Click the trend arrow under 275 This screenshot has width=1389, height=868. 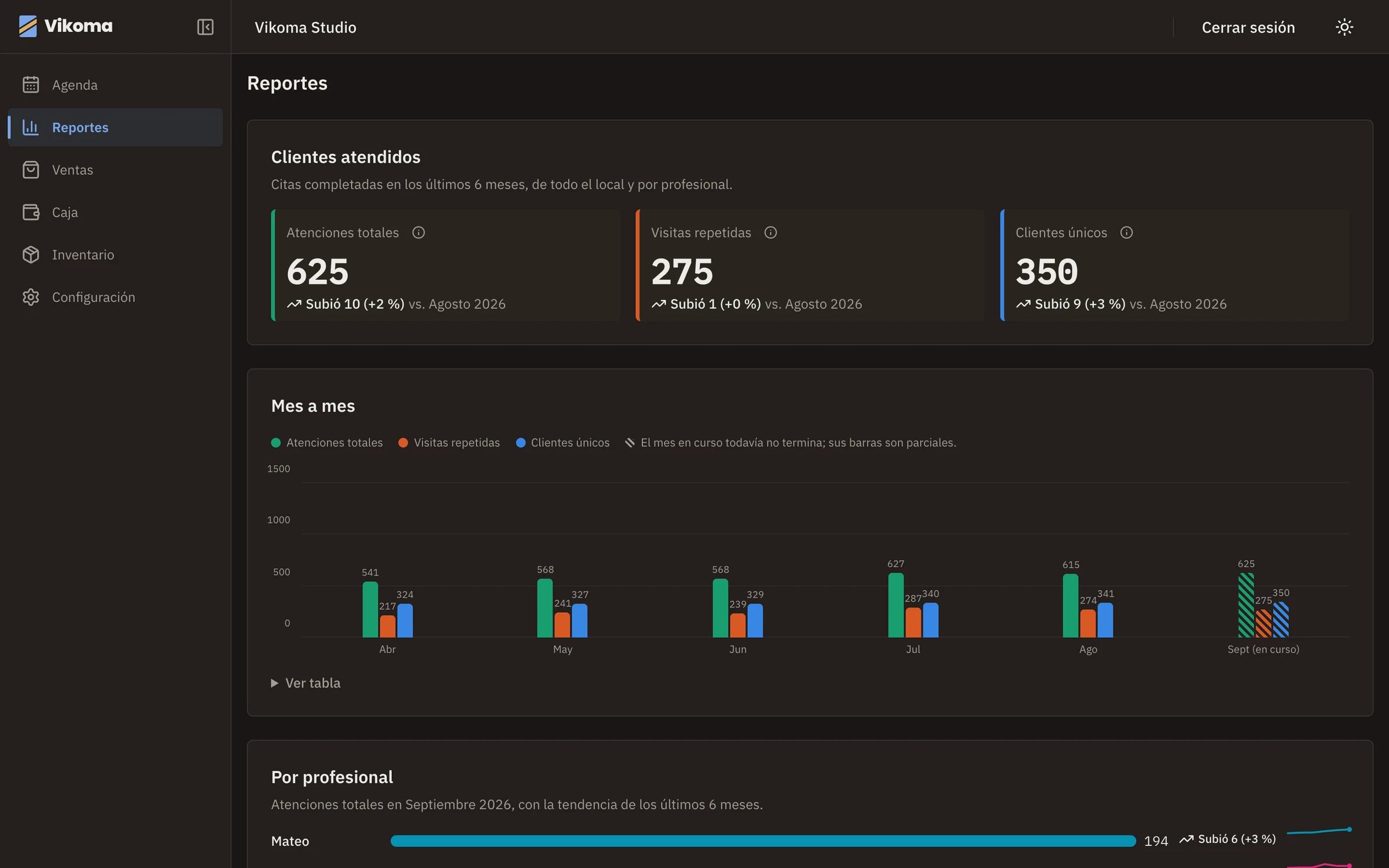[x=659, y=304]
